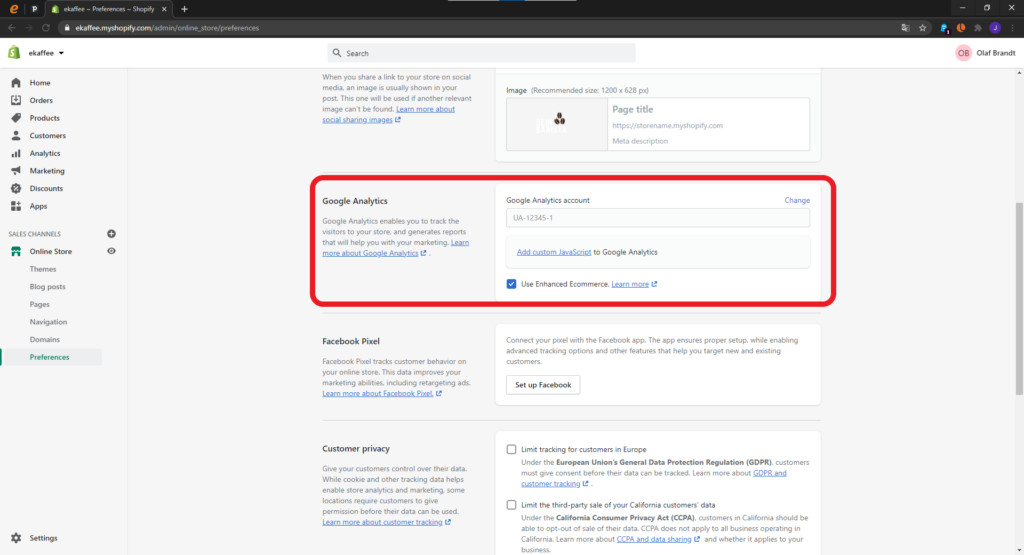Click the Analytics bar chart icon
The height and width of the screenshot is (555, 1024).
tap(16, 153)
